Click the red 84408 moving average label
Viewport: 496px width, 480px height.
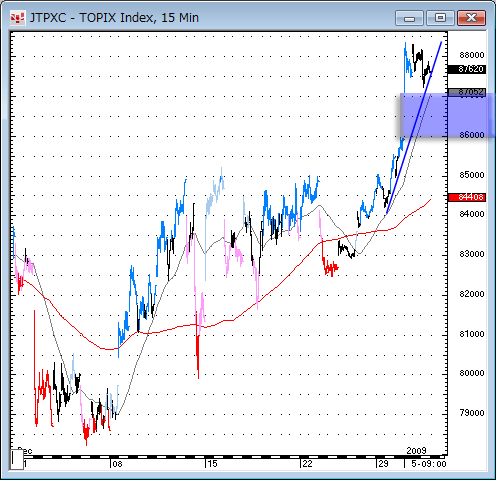tap(467, 197)
